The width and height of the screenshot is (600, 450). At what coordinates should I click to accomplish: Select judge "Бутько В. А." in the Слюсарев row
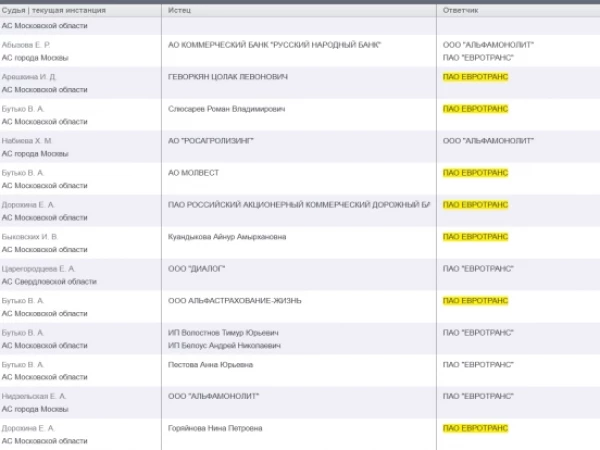[x=23, y=109]
